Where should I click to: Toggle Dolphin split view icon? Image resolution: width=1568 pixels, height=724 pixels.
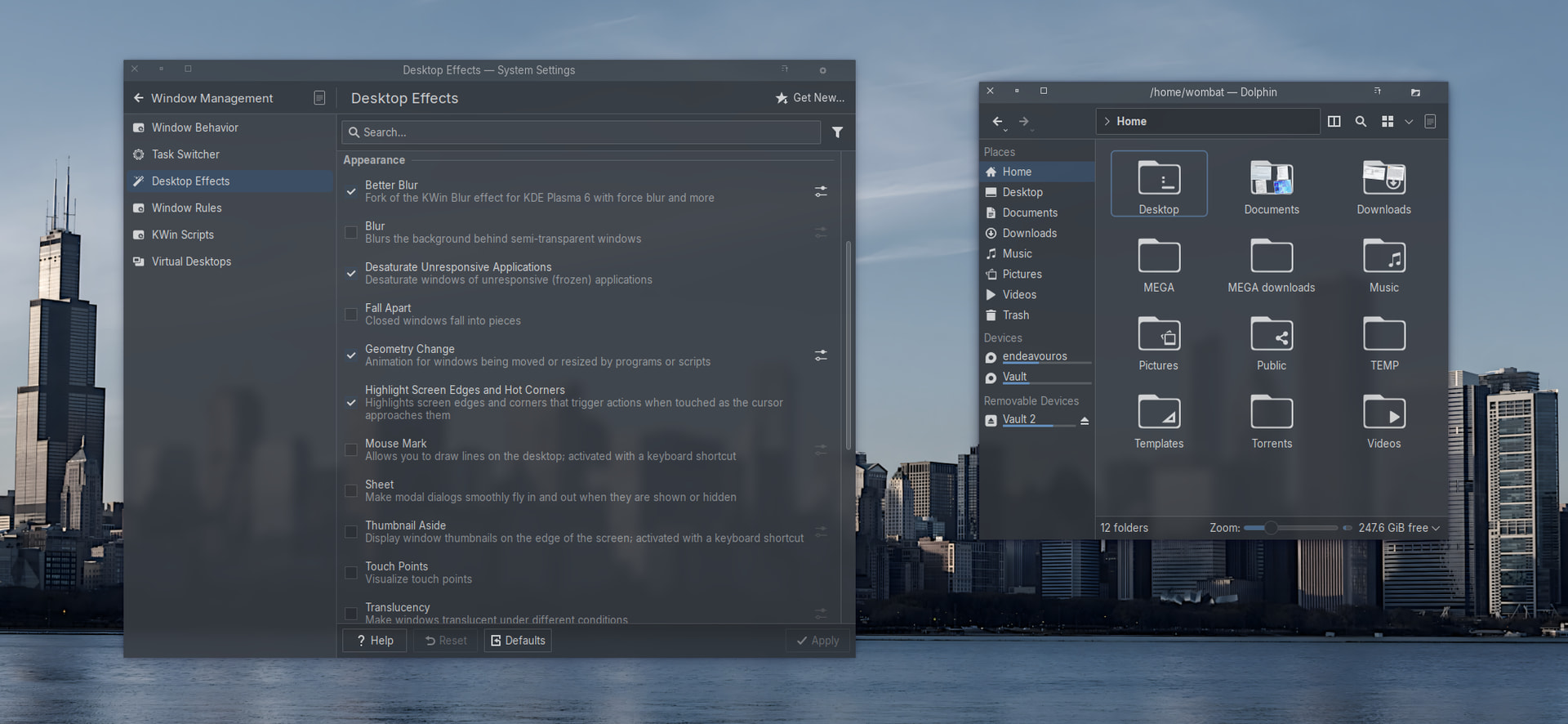pyautogui.click(x=1334, y=122)
